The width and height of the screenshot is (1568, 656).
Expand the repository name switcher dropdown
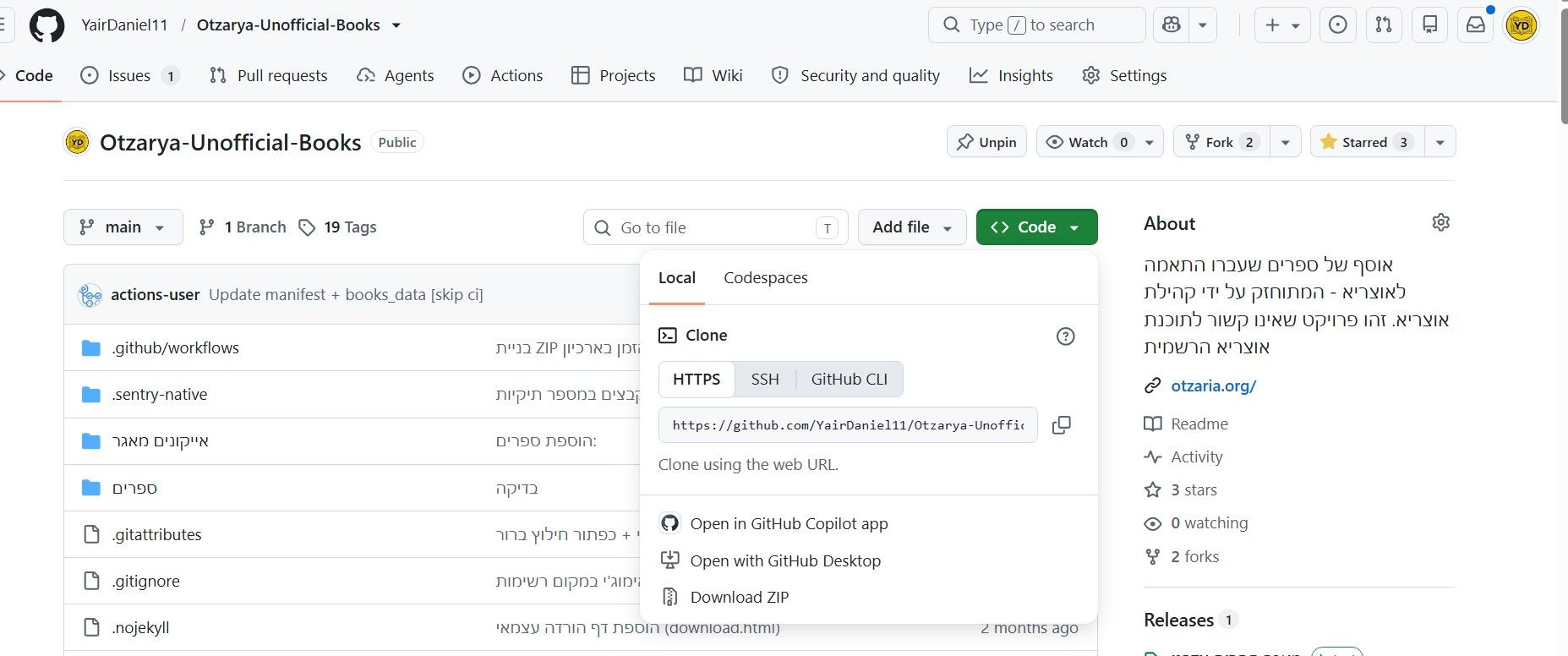coord(396,25)
